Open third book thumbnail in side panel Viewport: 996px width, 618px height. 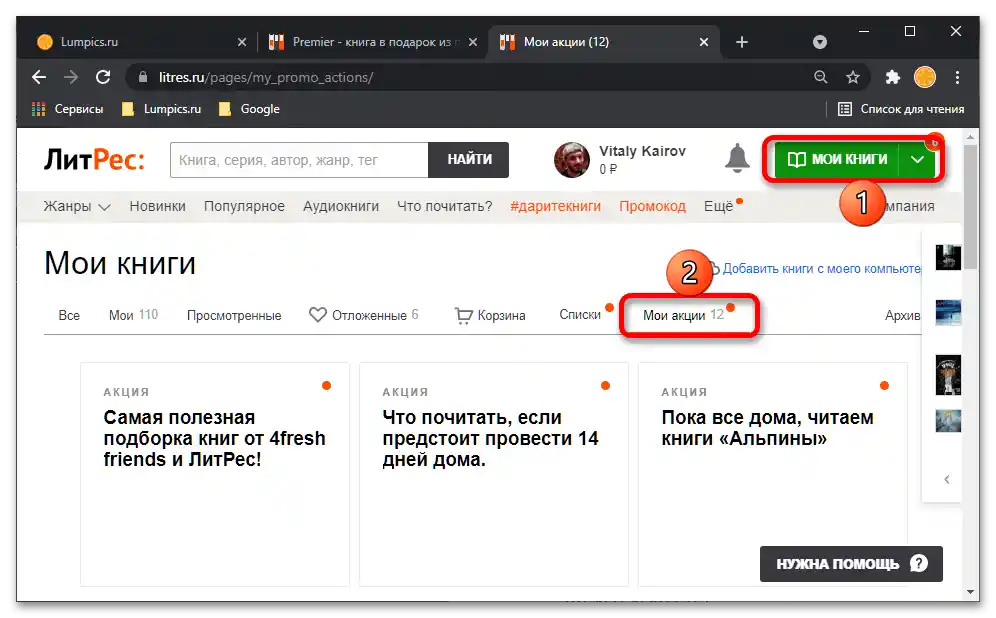pyautogui.click(x=948, y=375)
